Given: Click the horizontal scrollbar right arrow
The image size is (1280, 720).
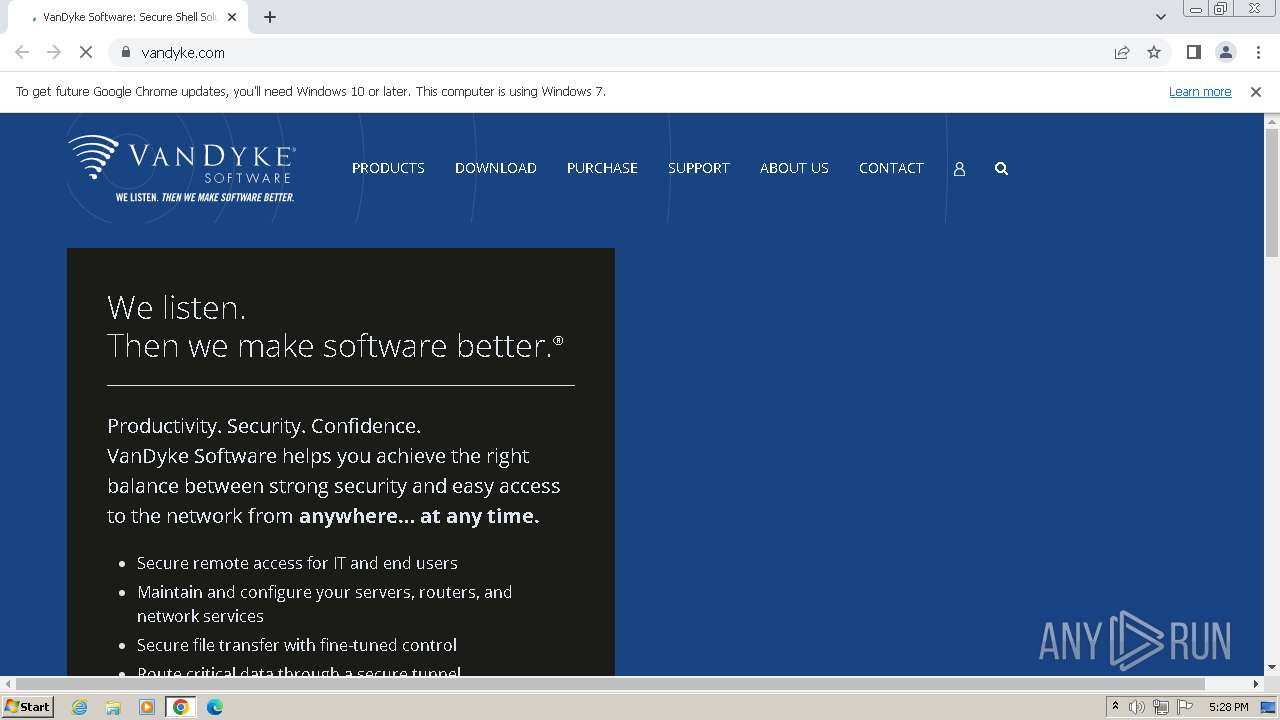Looking at the screenshot, I should tap(1256, 684).
